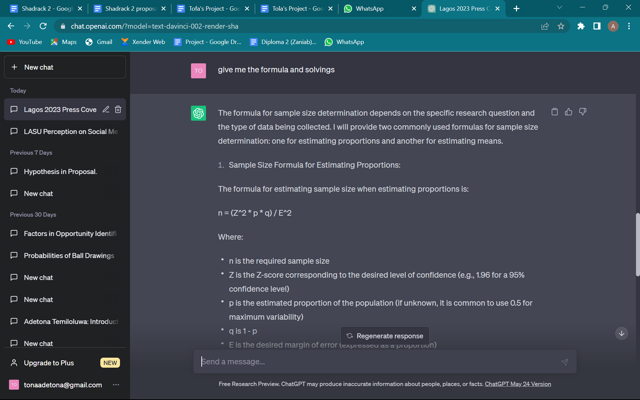Open account options menu beside email
The height and width of the screenshot is (400, 640).
[x=116, y=385]
